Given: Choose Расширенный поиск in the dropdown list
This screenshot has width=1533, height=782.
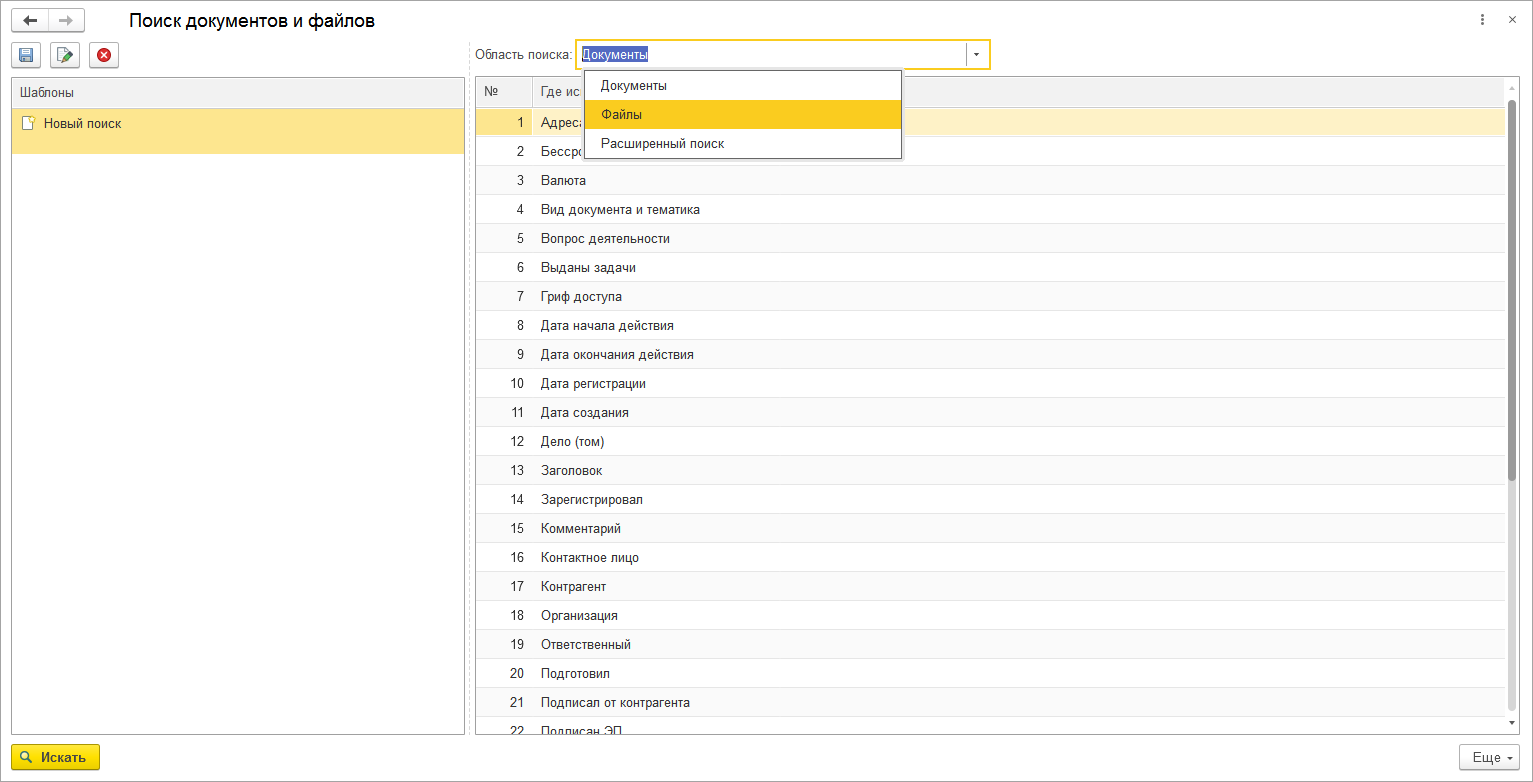Looking at the screenshot, I should point(743,144).
